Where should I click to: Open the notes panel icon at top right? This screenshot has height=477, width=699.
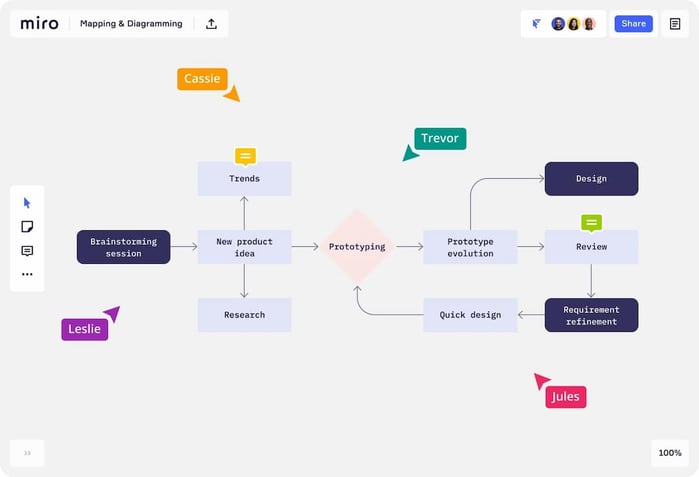(675, 24)
